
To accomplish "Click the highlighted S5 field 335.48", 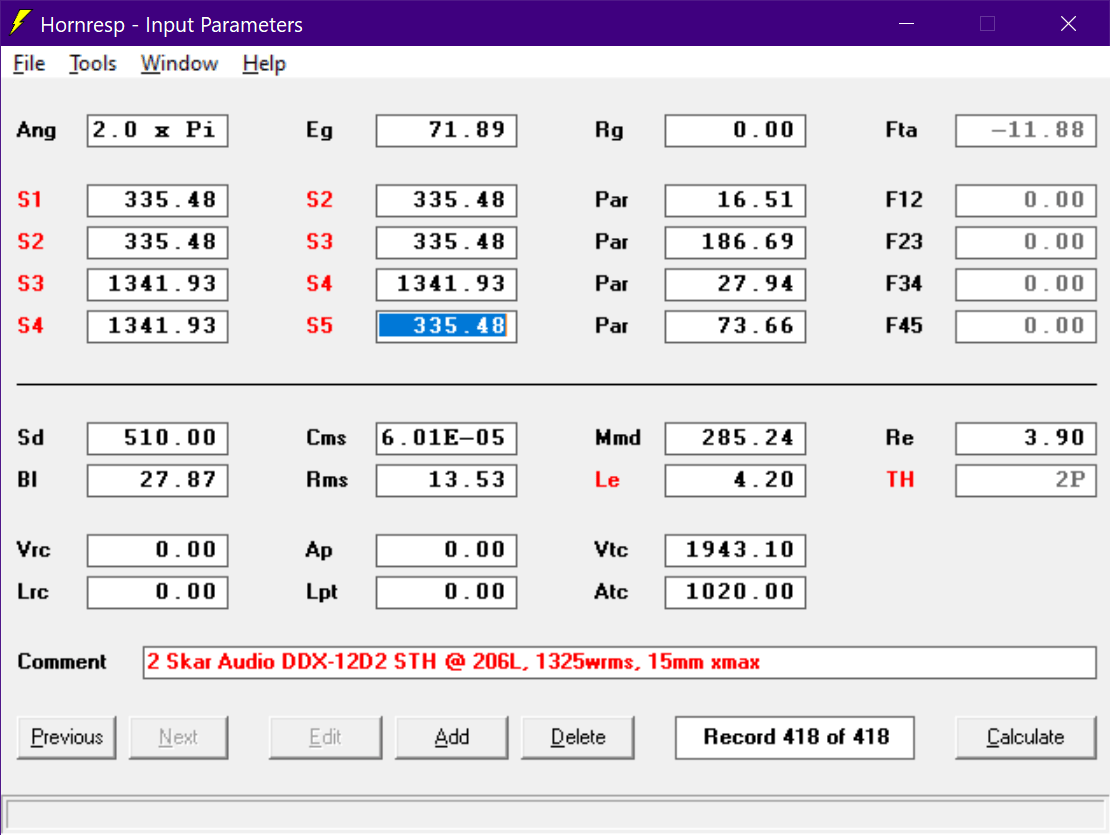I will click(x=446, y=326).
